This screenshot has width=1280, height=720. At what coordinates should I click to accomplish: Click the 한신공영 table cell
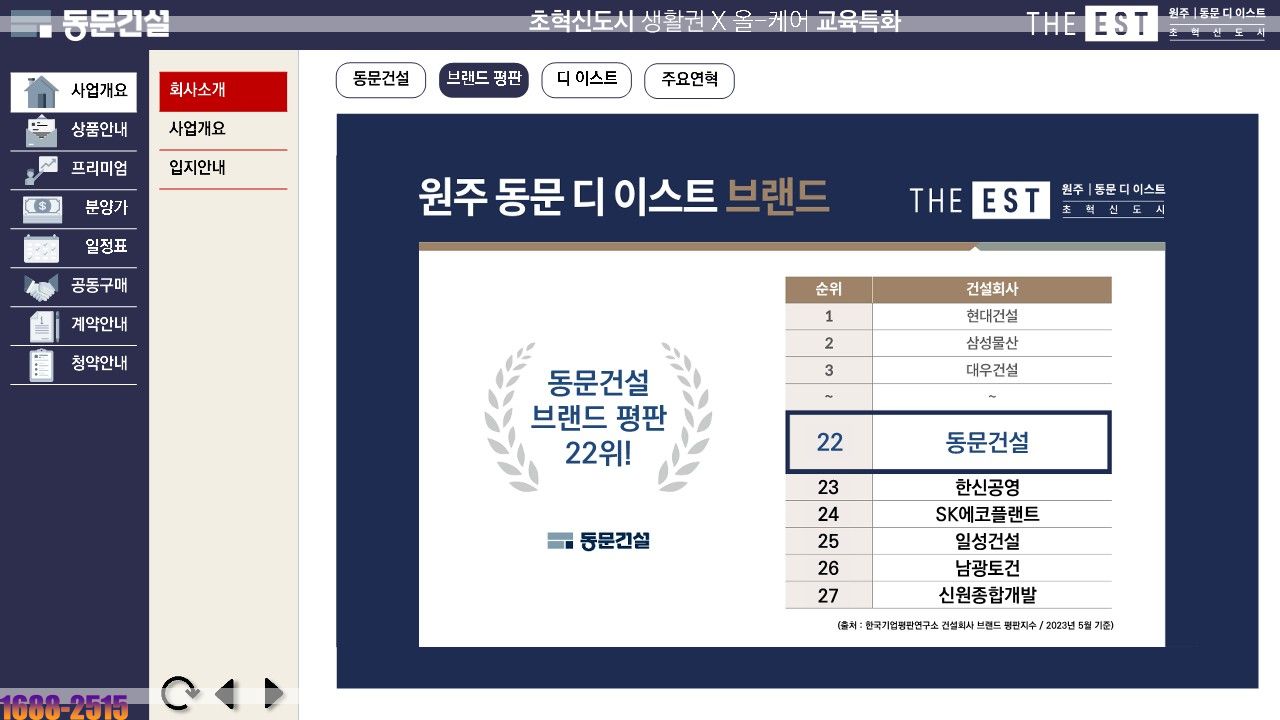click(x=992, y=487)
